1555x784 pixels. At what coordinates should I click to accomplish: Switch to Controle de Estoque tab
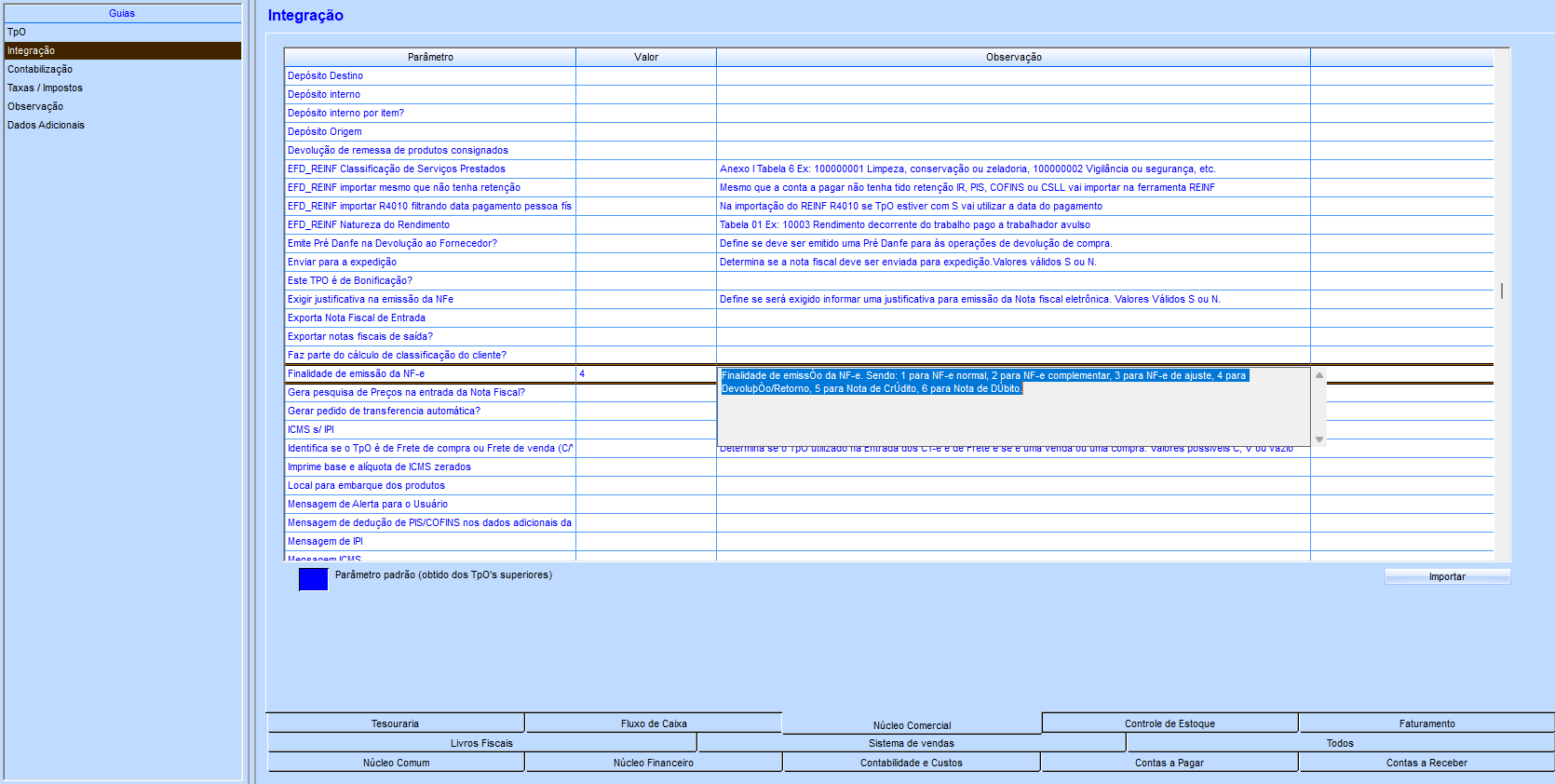(1170, 723)
